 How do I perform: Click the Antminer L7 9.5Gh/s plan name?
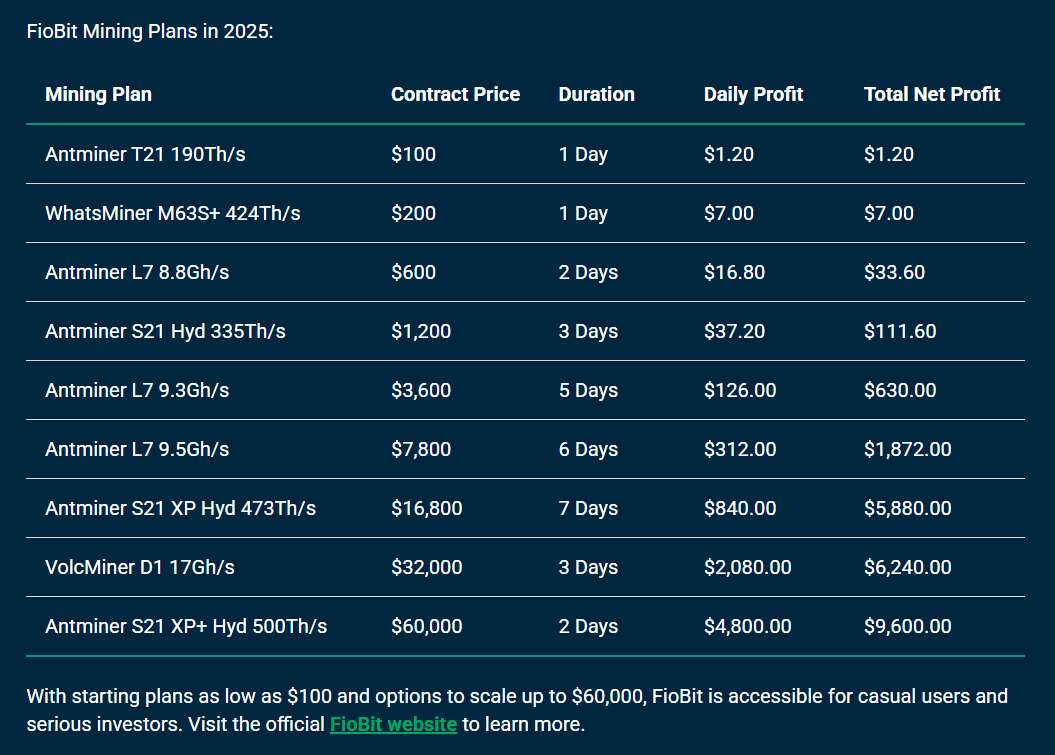point(136,450)
